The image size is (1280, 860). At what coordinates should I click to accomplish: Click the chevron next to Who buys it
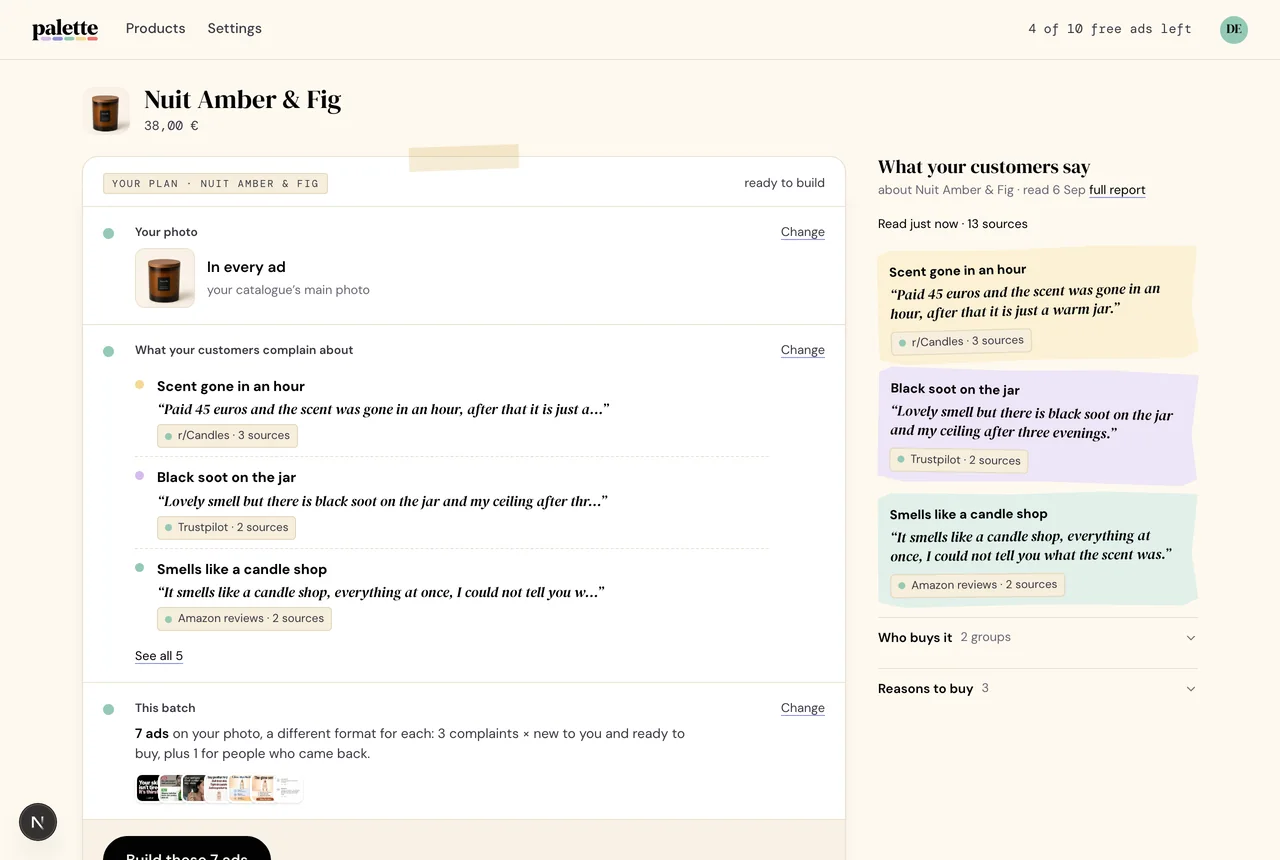pos(1190,638)
